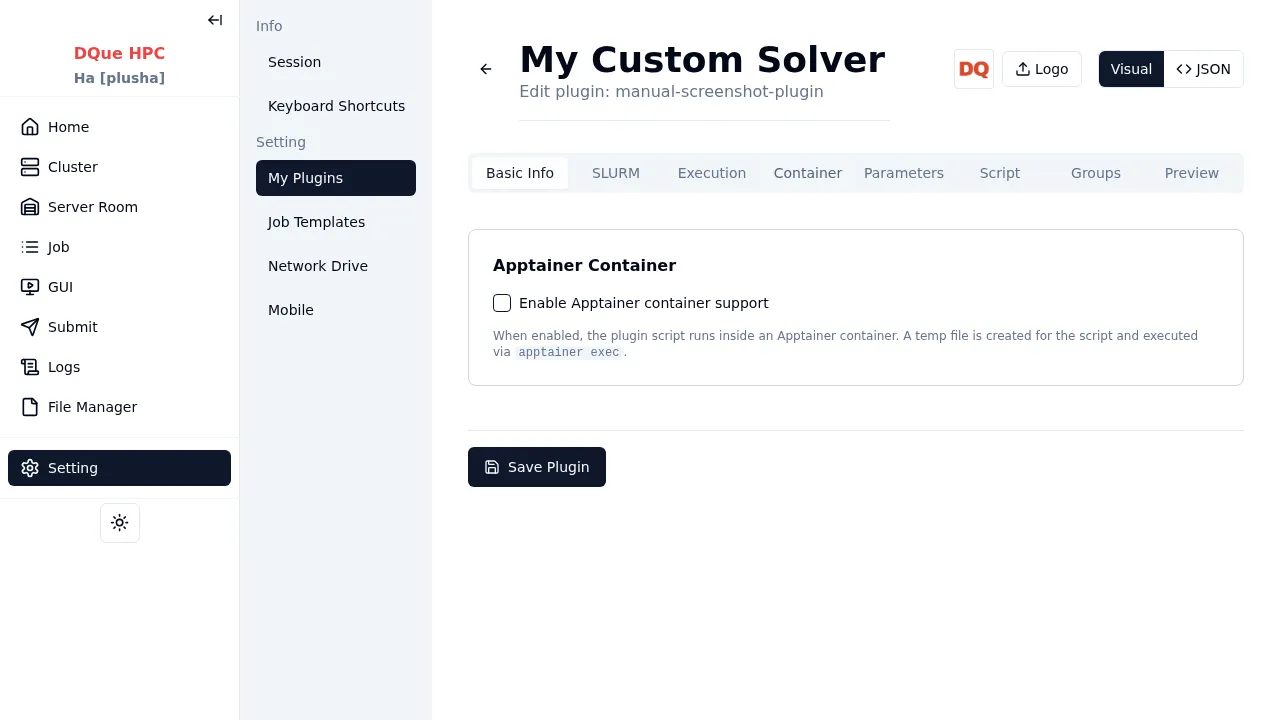Open GUI via its monitor icon

point(30,287)
